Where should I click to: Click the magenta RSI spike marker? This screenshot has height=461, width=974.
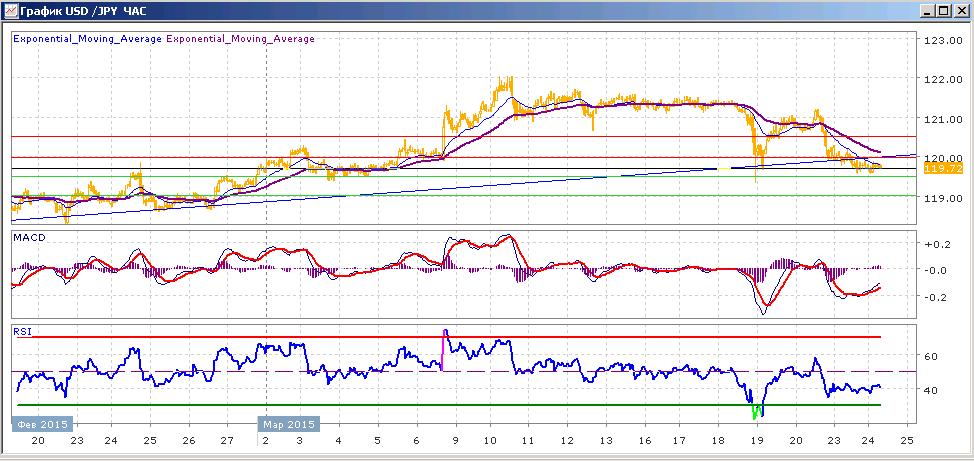[x=443, y=350]
